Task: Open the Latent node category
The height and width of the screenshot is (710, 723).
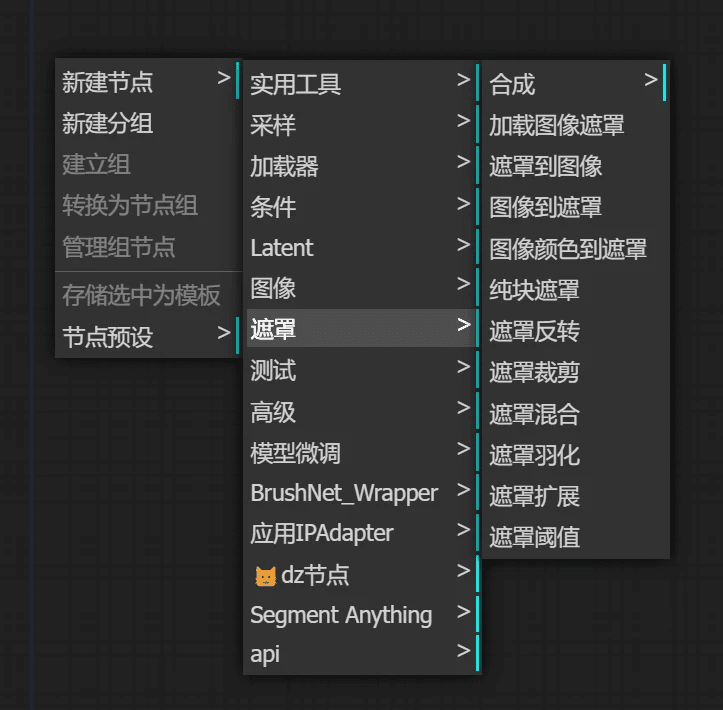Action: 362,248
